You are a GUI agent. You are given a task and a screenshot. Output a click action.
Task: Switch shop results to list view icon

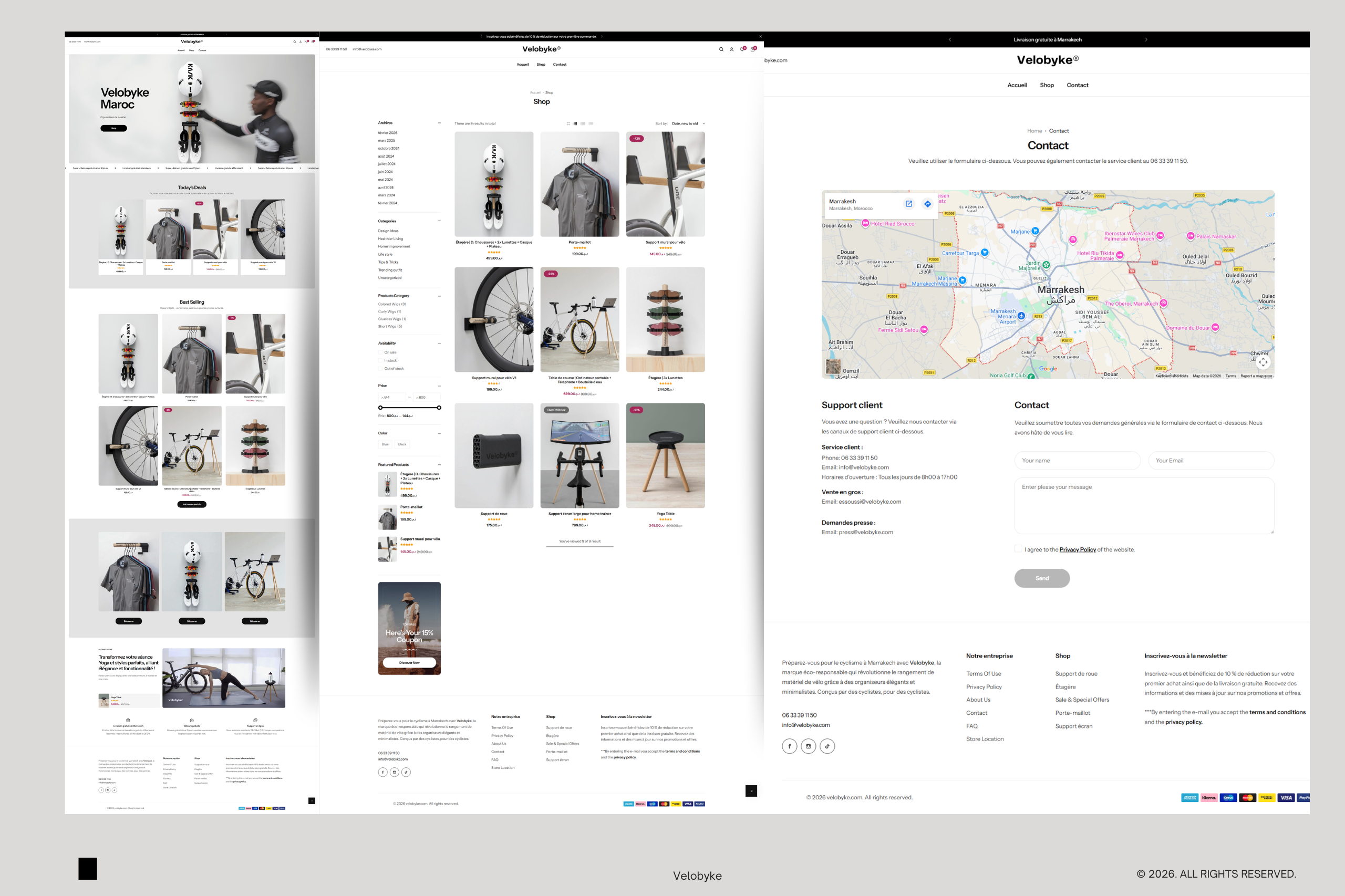coord(591,123)
